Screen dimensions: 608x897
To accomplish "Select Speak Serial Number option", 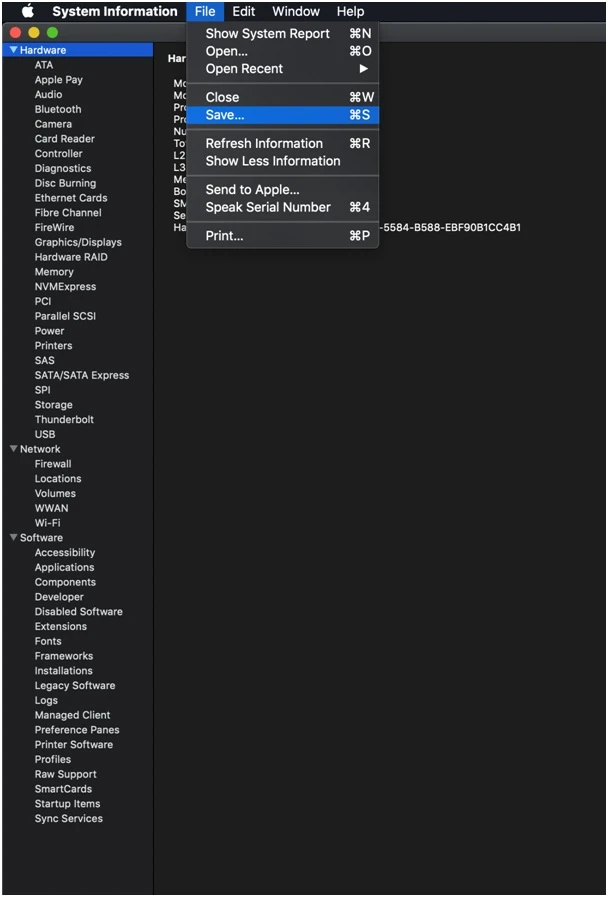I will coord(267,207).
